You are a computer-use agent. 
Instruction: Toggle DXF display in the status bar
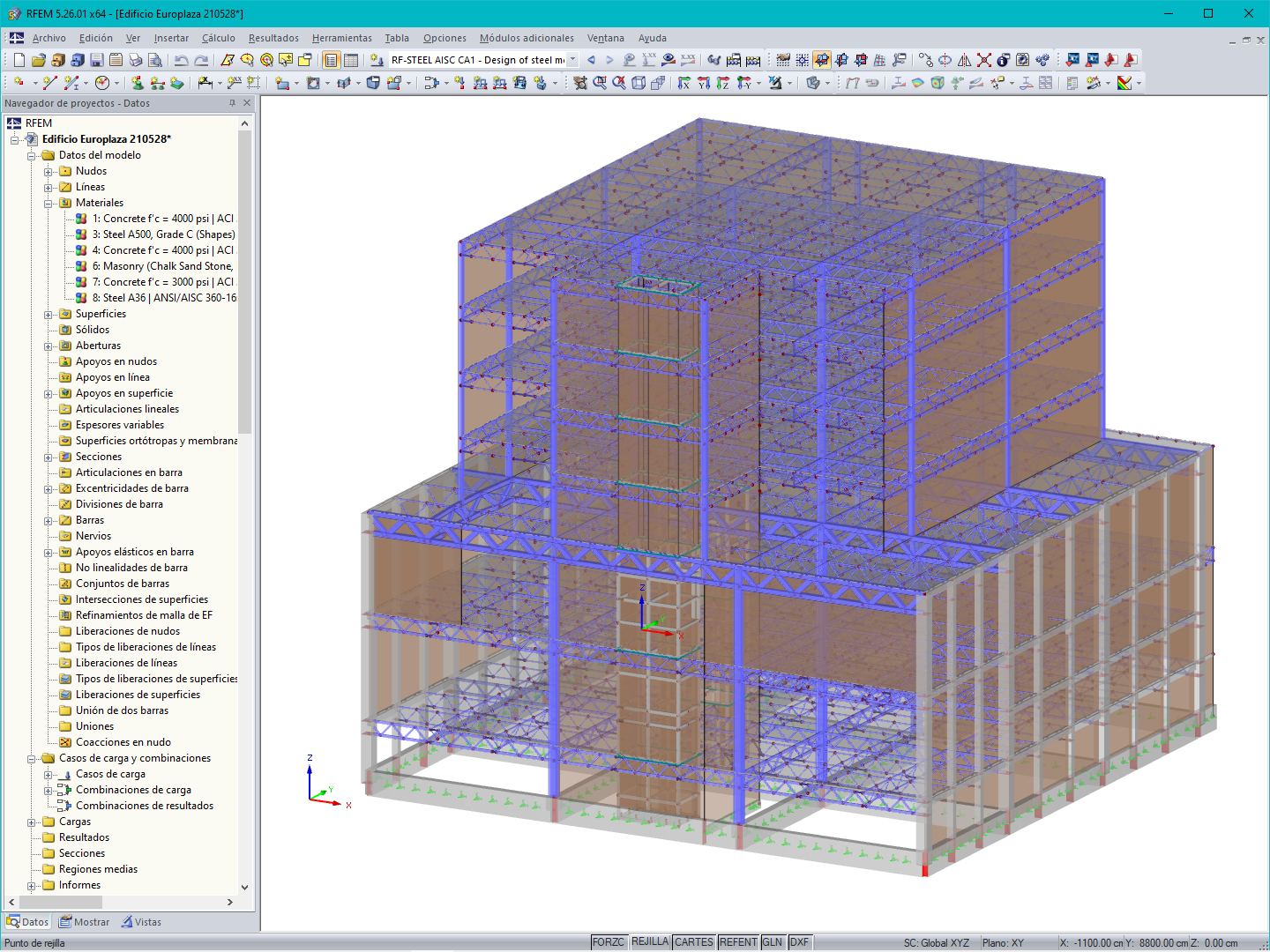(x=799, y=941)
